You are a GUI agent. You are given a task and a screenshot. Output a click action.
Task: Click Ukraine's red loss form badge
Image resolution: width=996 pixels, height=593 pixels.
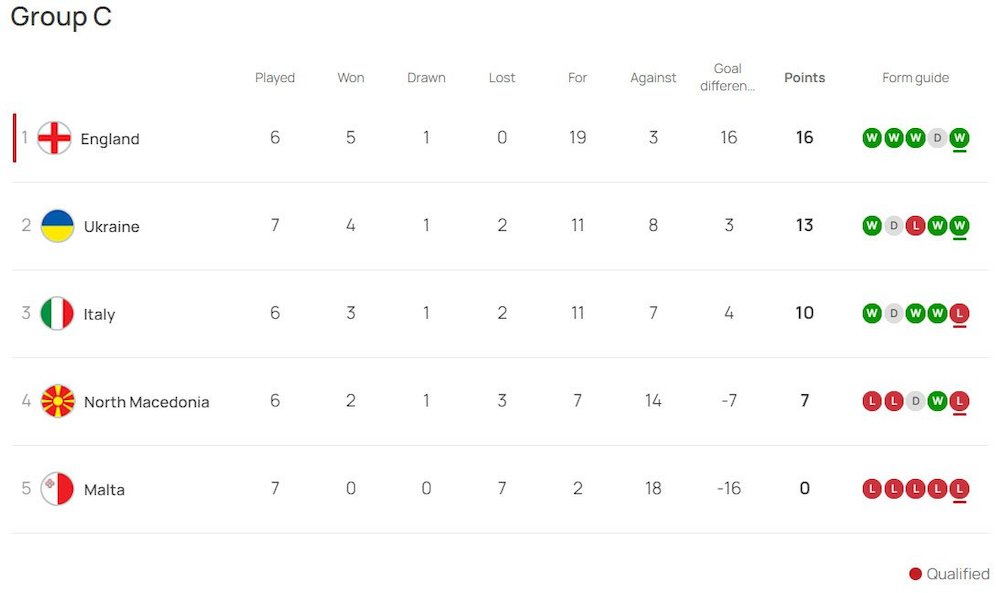click(x=915, y=225)
